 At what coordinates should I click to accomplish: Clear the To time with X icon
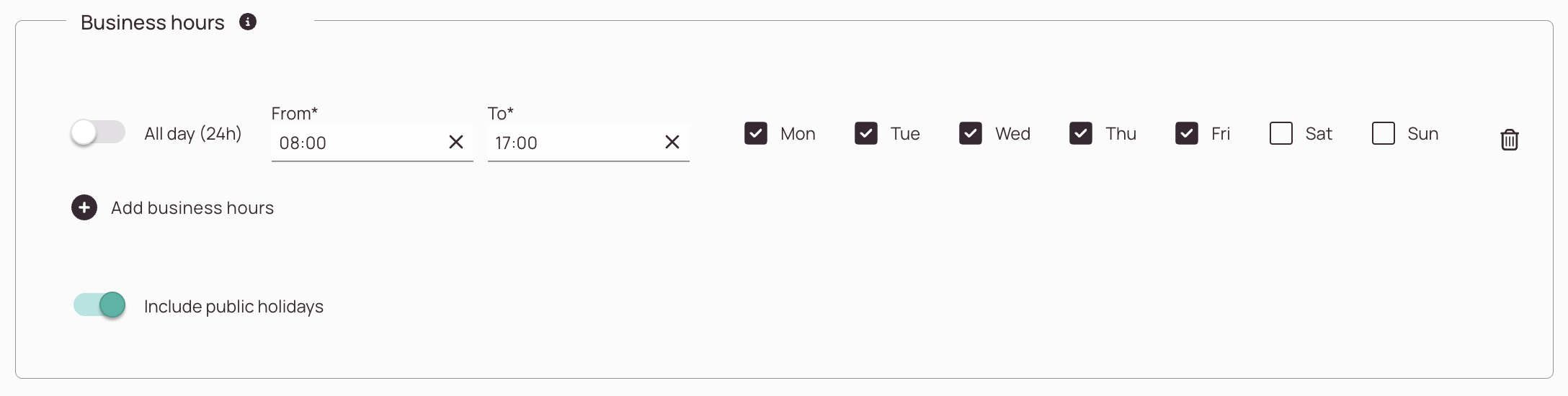(x=672, y=143)
